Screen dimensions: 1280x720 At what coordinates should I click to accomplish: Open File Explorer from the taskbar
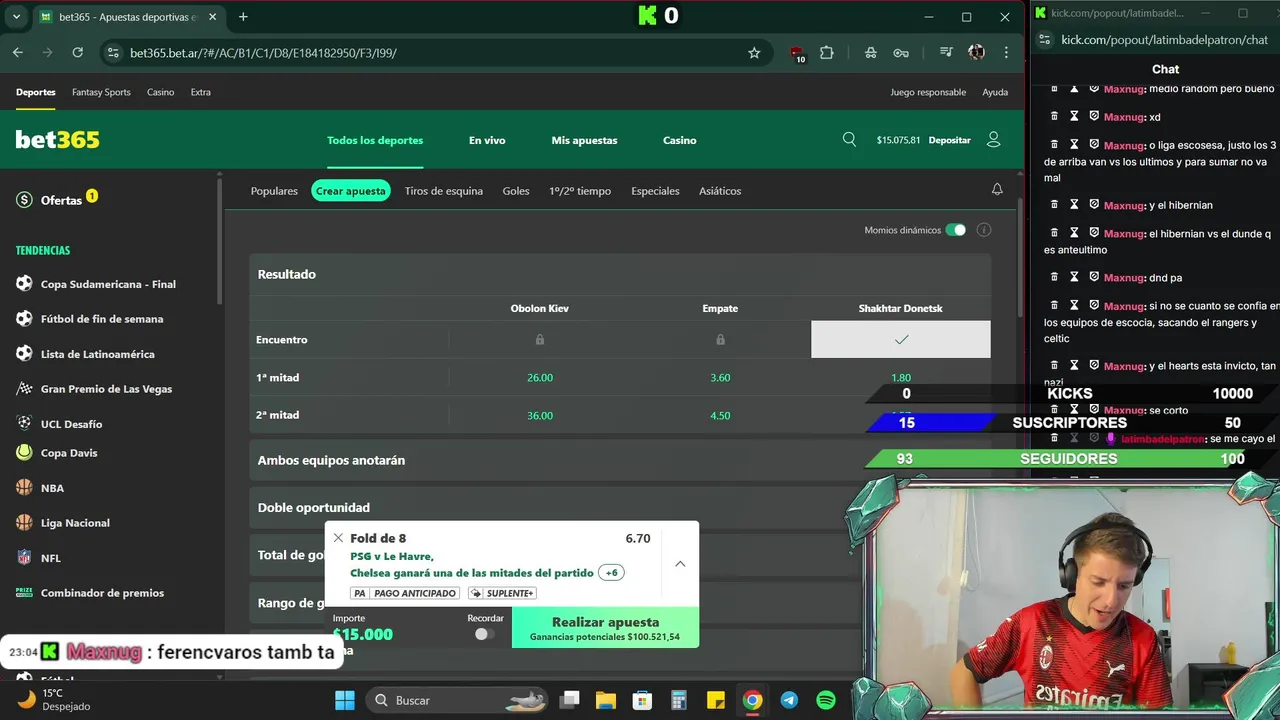pos(606,700)
